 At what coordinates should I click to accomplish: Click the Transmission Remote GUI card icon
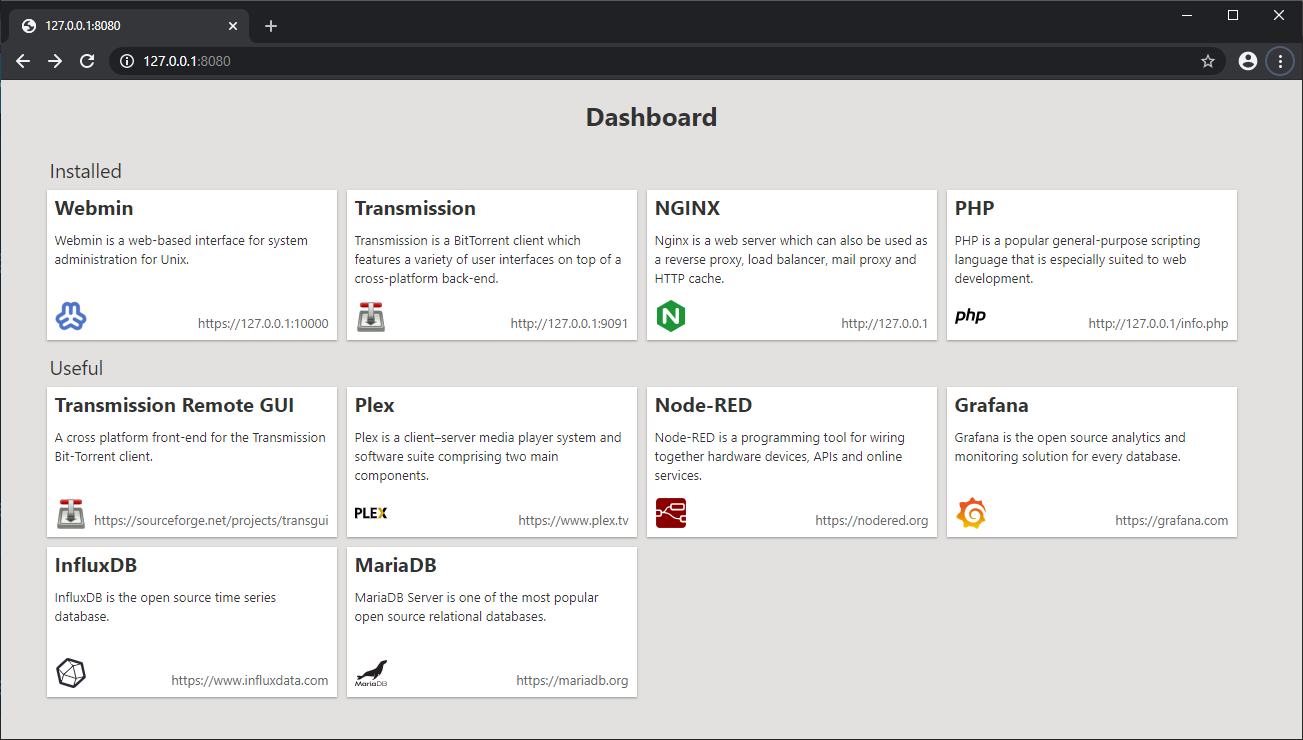[71, 513]
